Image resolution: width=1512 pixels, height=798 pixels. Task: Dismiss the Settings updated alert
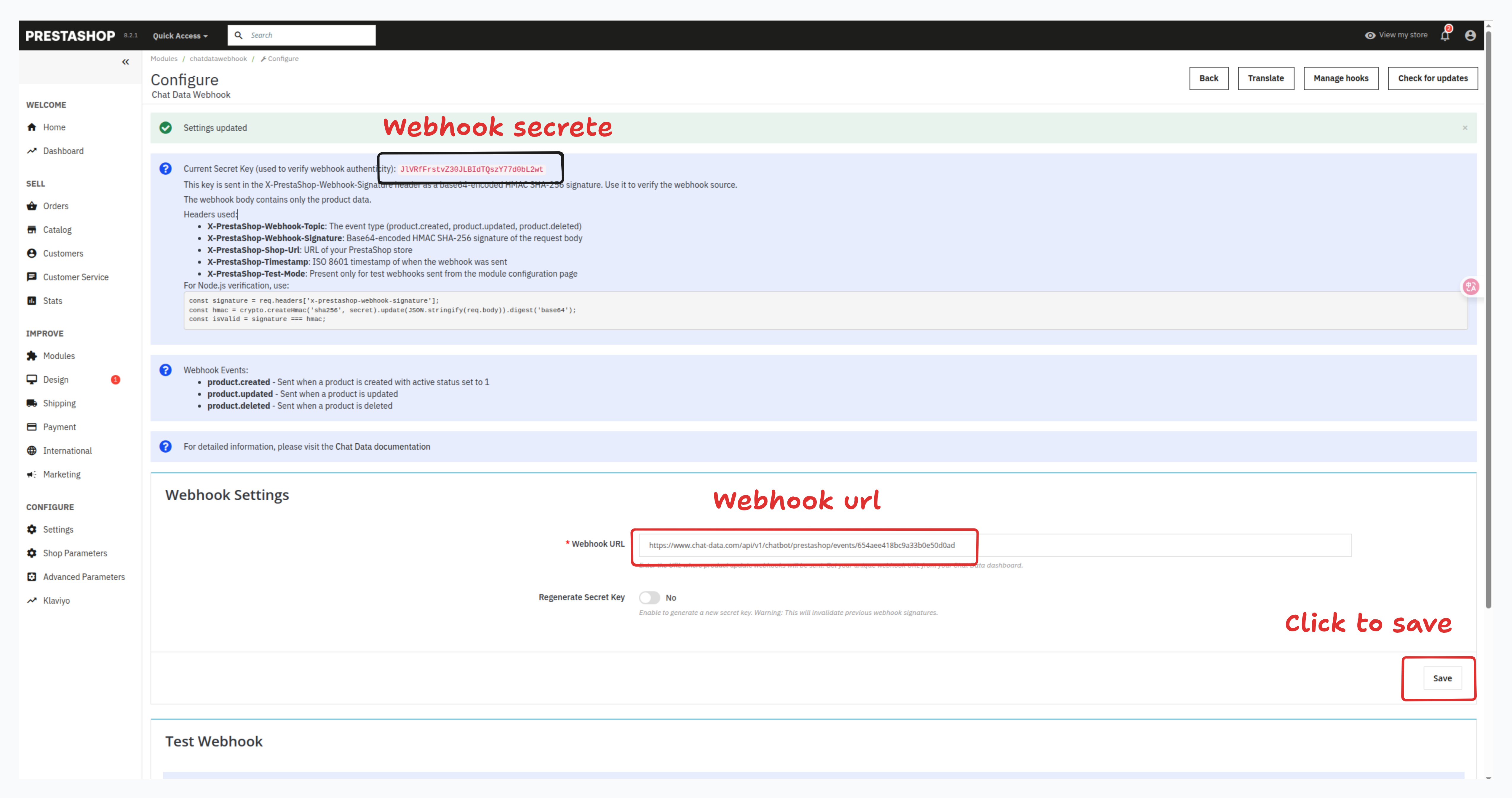[x=1465, y=128]
